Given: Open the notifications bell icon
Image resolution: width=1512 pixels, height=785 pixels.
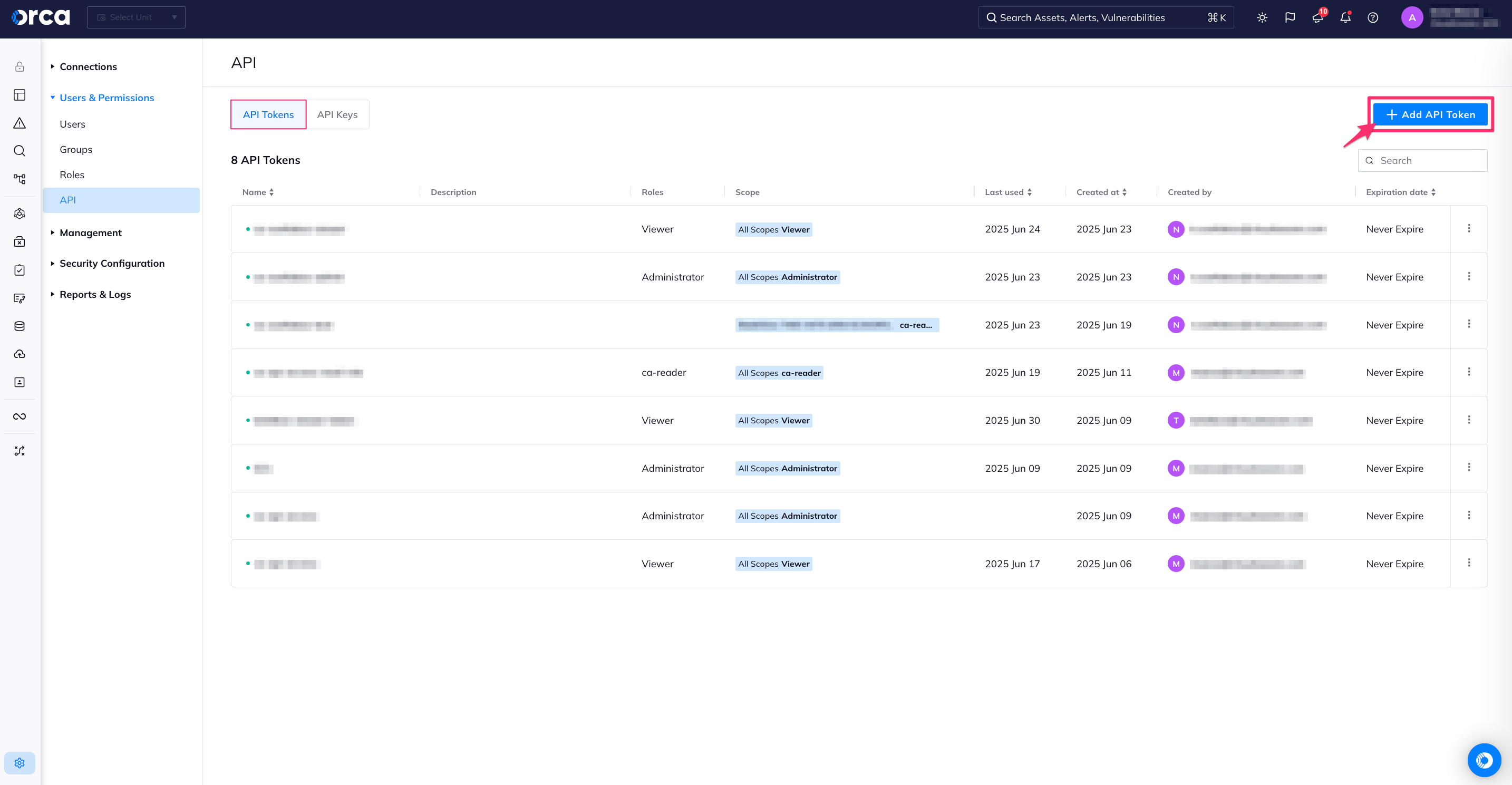Looking at the screenshot, I should click(x=1345, y=17).
